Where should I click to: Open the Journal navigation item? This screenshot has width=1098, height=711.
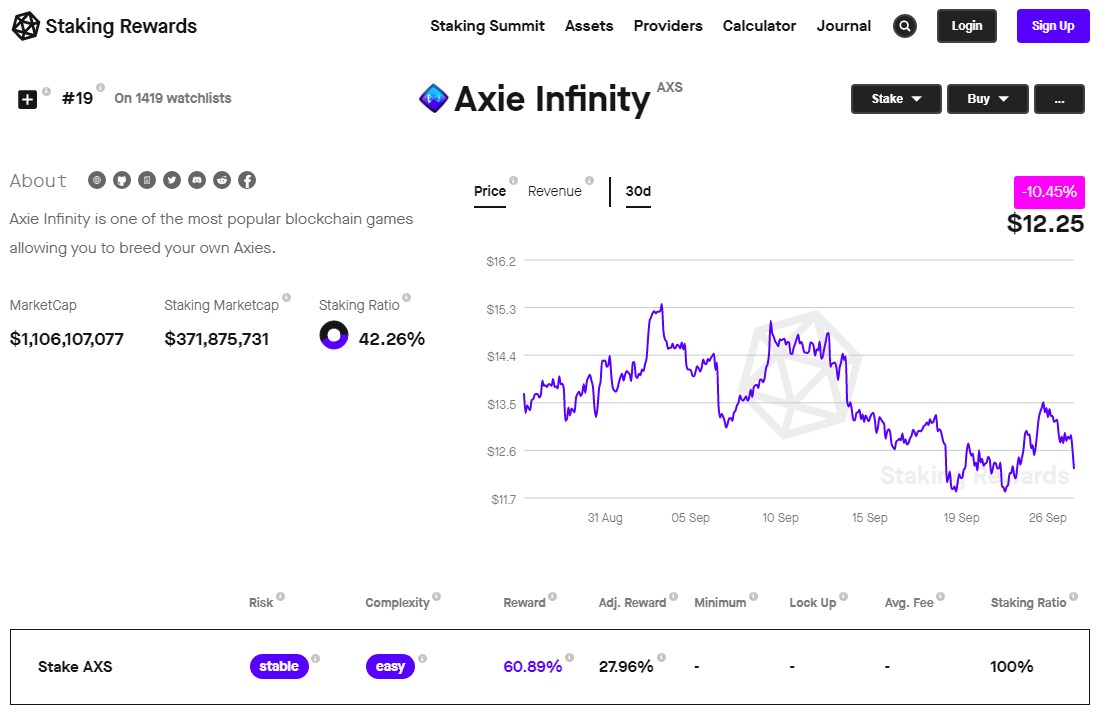(844, 26)
